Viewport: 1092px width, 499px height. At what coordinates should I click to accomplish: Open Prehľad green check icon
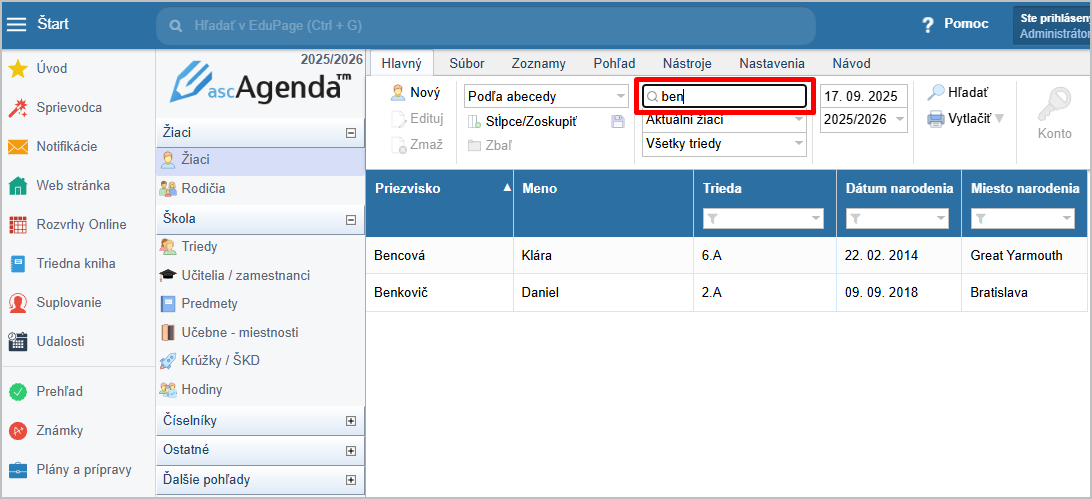tap(17, 392)
